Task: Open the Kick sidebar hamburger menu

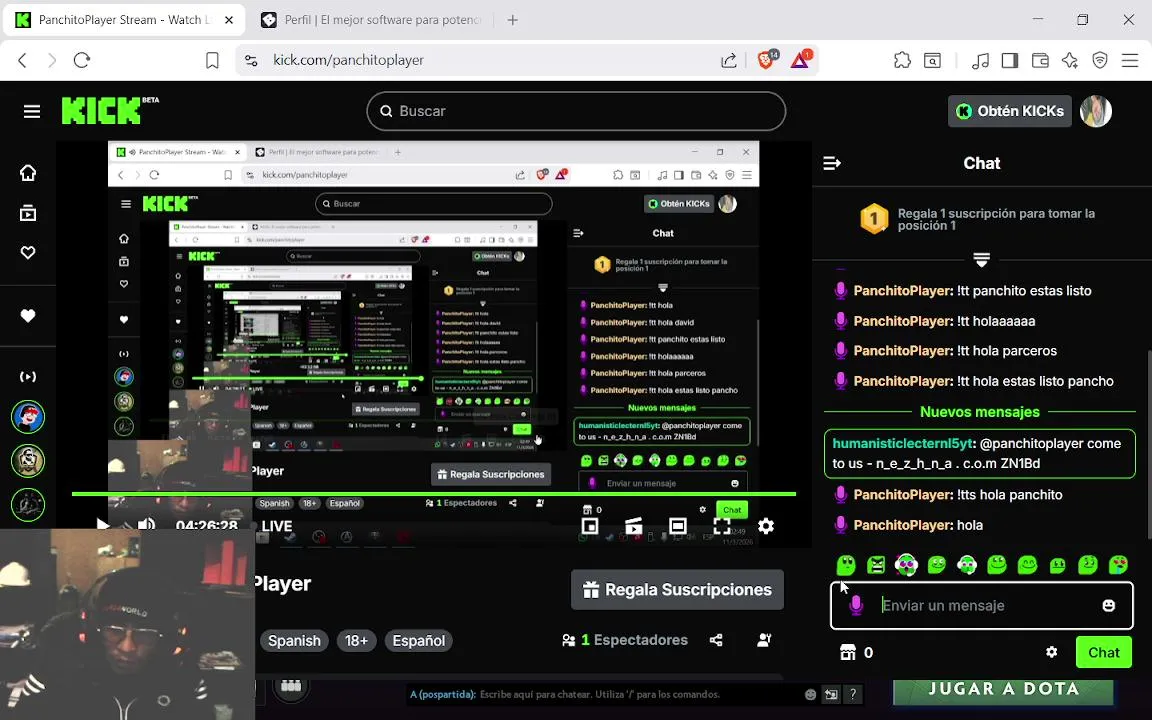Action: [x=32, y=112]
